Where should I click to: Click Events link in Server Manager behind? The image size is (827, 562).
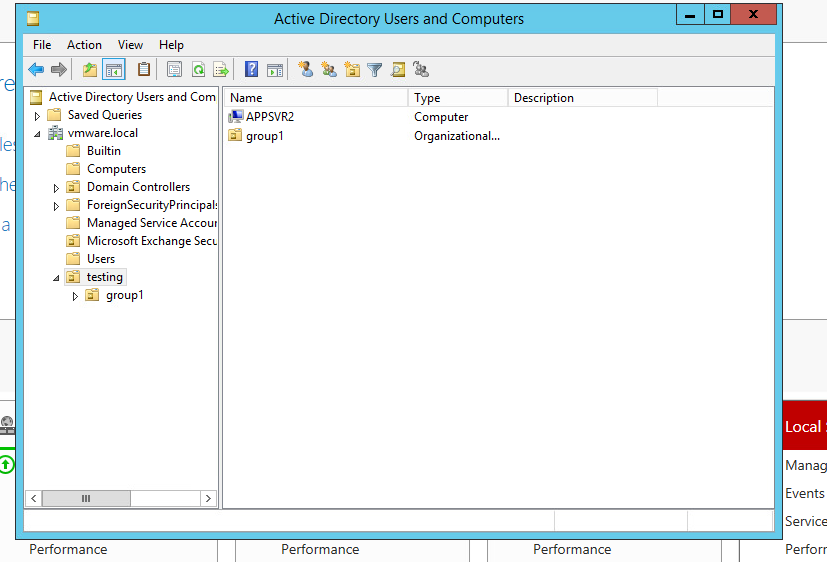click(804, 493)
